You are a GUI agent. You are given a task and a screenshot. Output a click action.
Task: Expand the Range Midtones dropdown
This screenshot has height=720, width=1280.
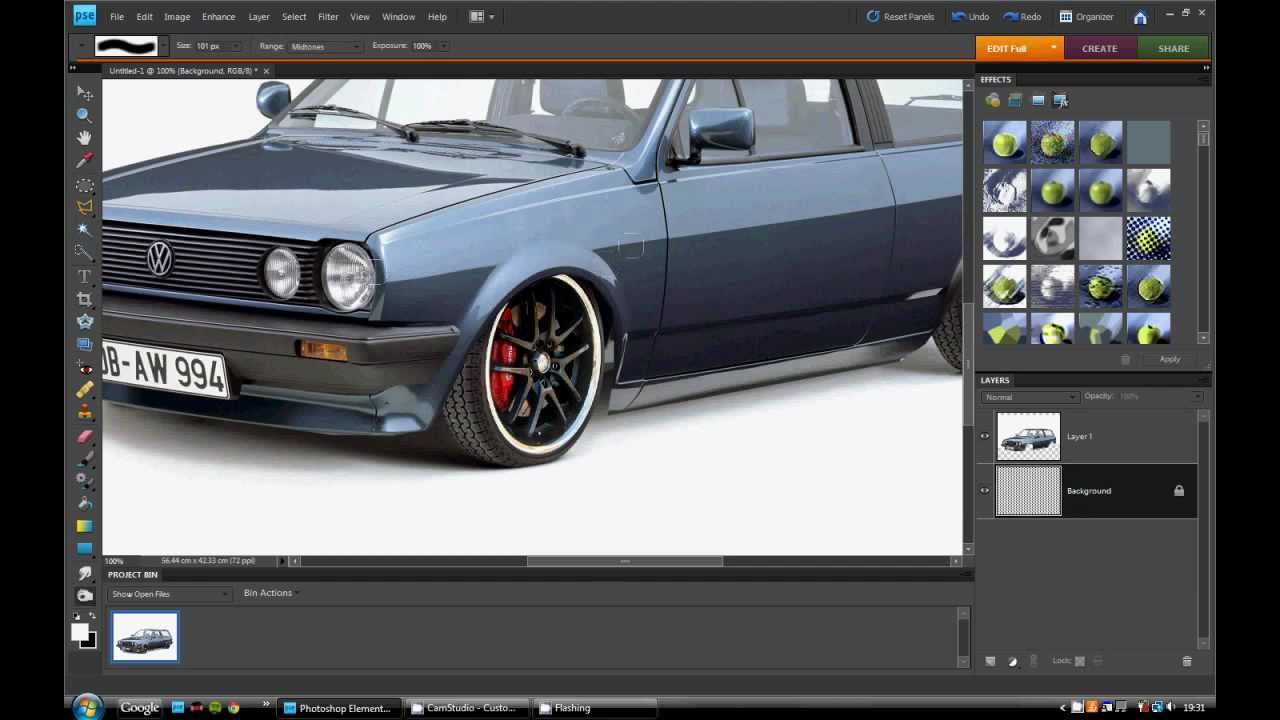pyautogui.click(x=325, y=46)
